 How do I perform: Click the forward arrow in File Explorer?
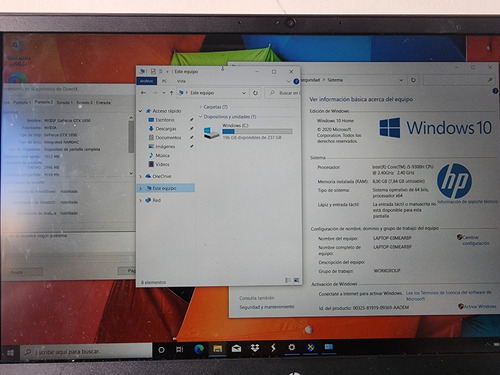pos(155,93)
